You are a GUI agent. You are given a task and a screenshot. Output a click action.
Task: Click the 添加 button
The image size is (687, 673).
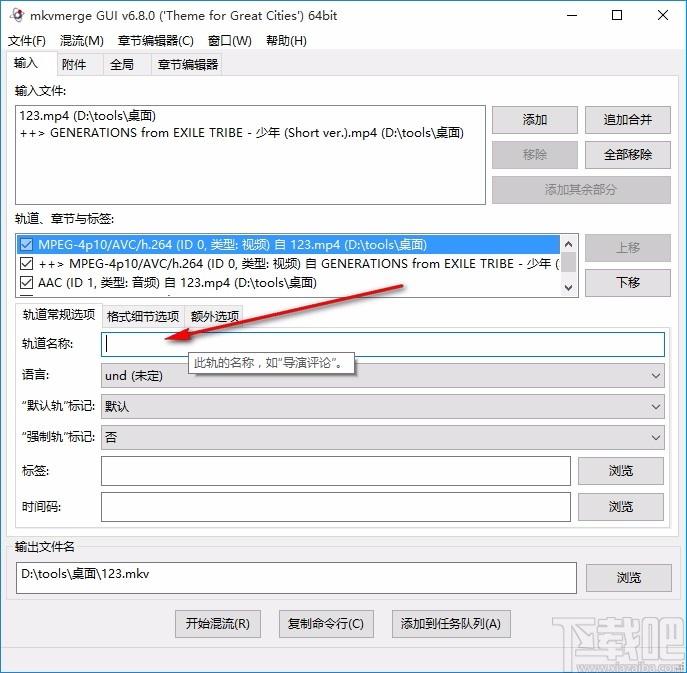[x=535, y=120]
